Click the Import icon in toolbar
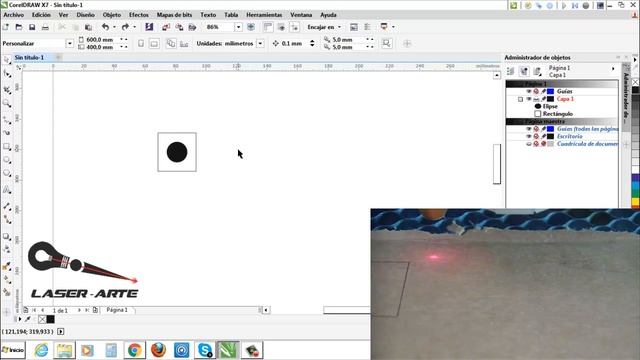The width and height of the screenshot is (640, 360). pyautogui.click(x=166, y=27)
